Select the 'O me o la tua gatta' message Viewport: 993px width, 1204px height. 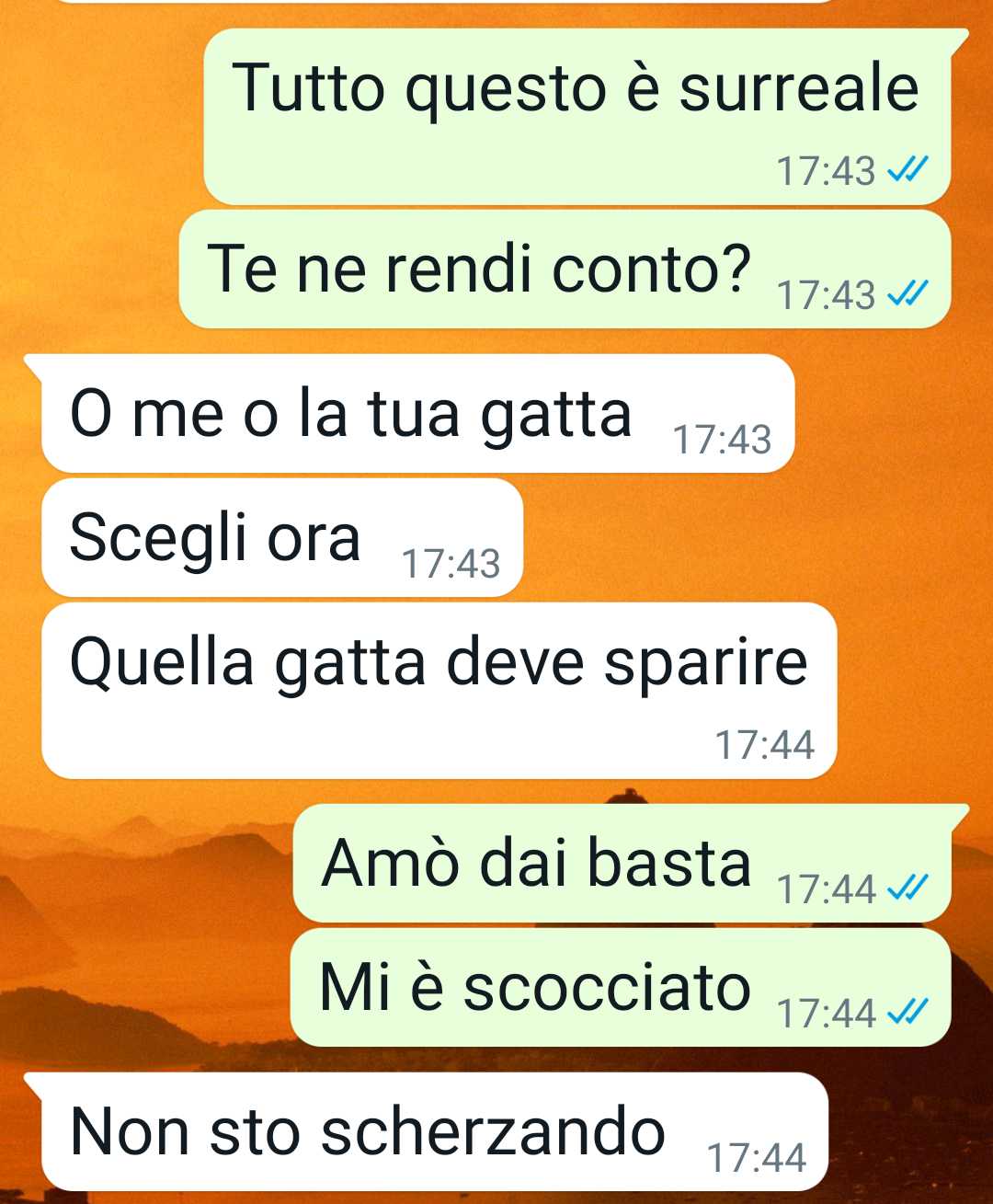(x=417, y=414)
